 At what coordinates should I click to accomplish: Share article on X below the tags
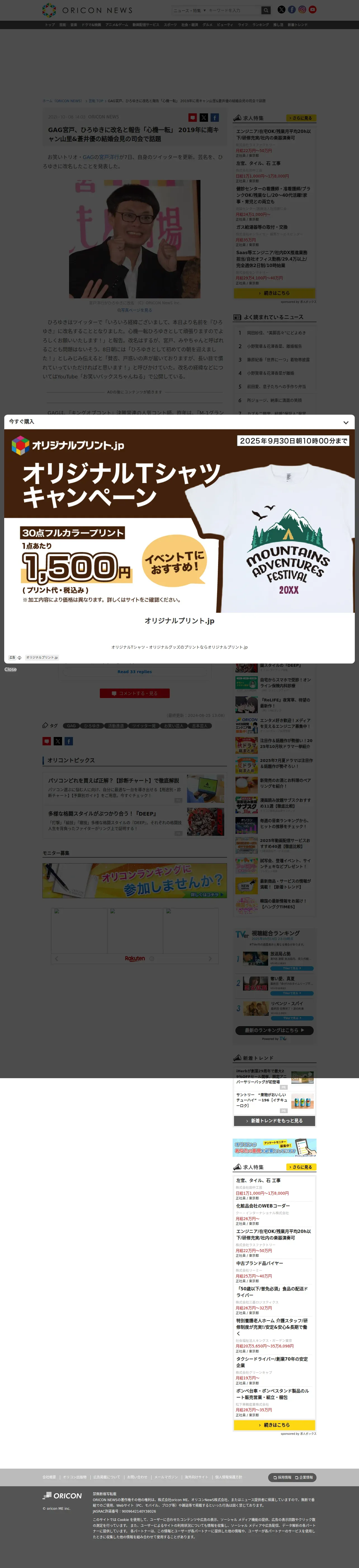pyautogui.click(x=58, y=741)
